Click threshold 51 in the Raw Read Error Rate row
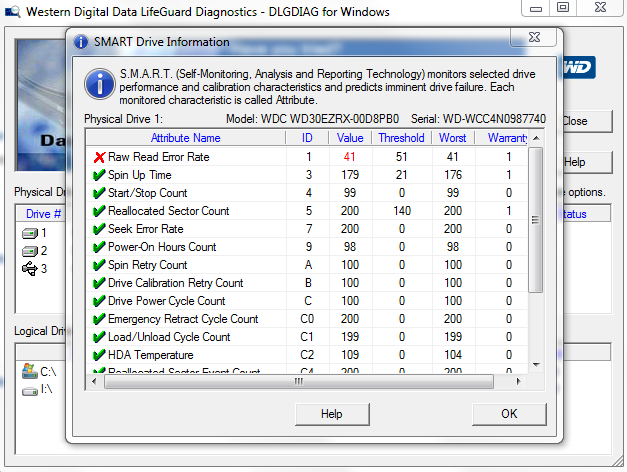 (x=401, y=157)
